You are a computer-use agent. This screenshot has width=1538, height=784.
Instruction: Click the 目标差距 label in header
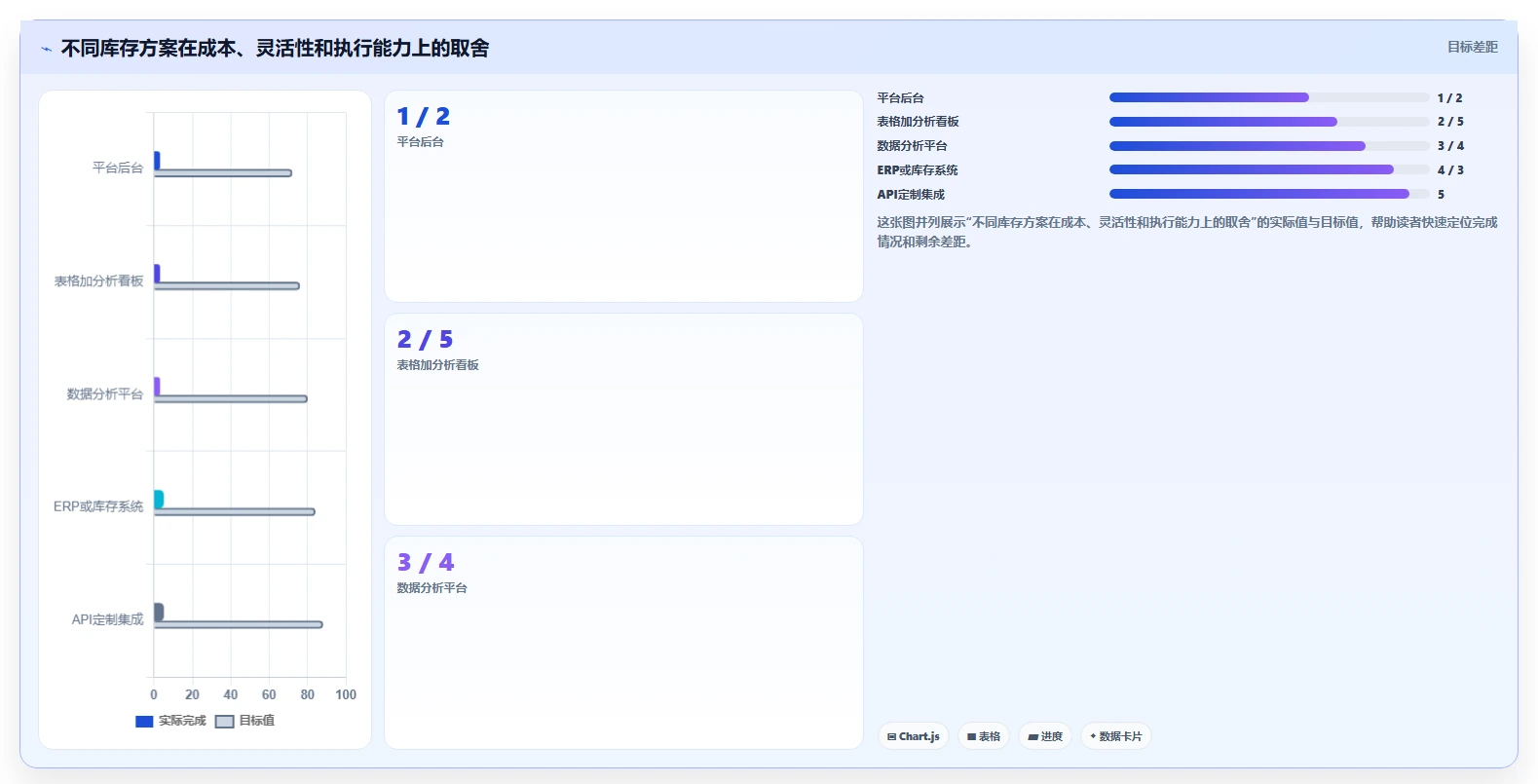(1472, 47)
